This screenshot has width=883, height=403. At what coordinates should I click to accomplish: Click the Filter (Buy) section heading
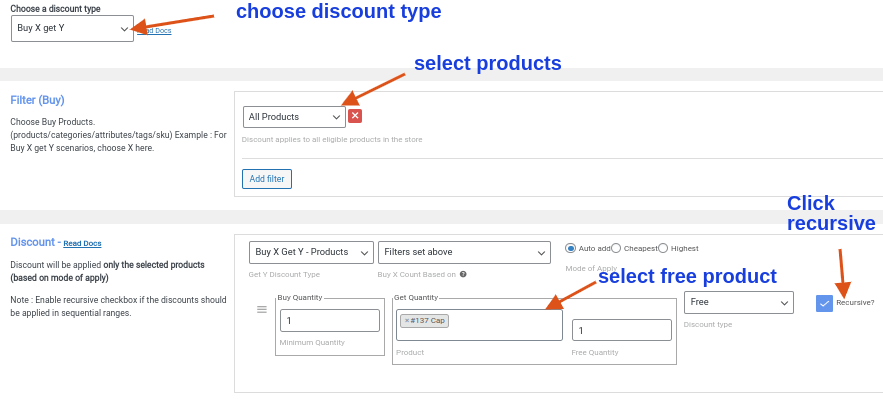point(37,100)
